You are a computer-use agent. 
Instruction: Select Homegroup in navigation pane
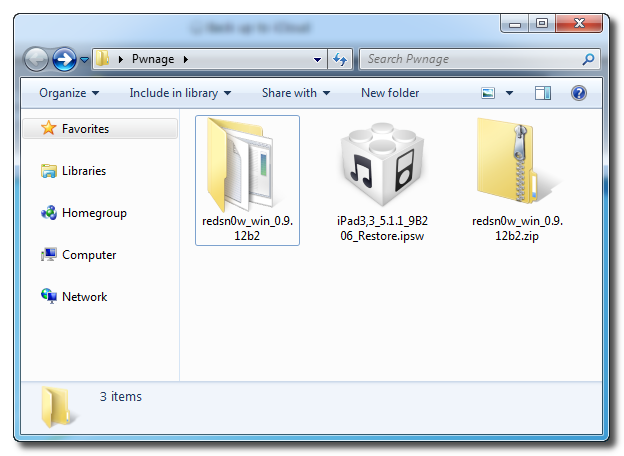pyautogui.click(x=94, y=213)
